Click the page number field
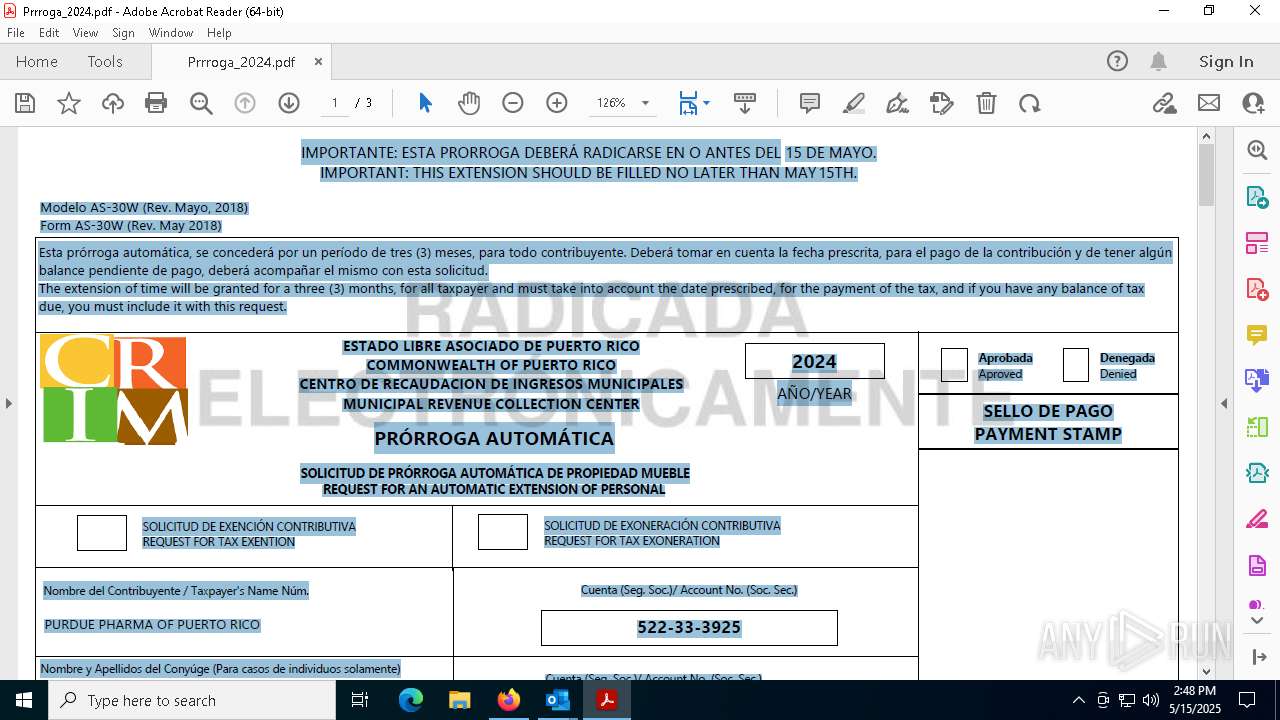The image size is (1280, 720). click(x=334, y=103)
